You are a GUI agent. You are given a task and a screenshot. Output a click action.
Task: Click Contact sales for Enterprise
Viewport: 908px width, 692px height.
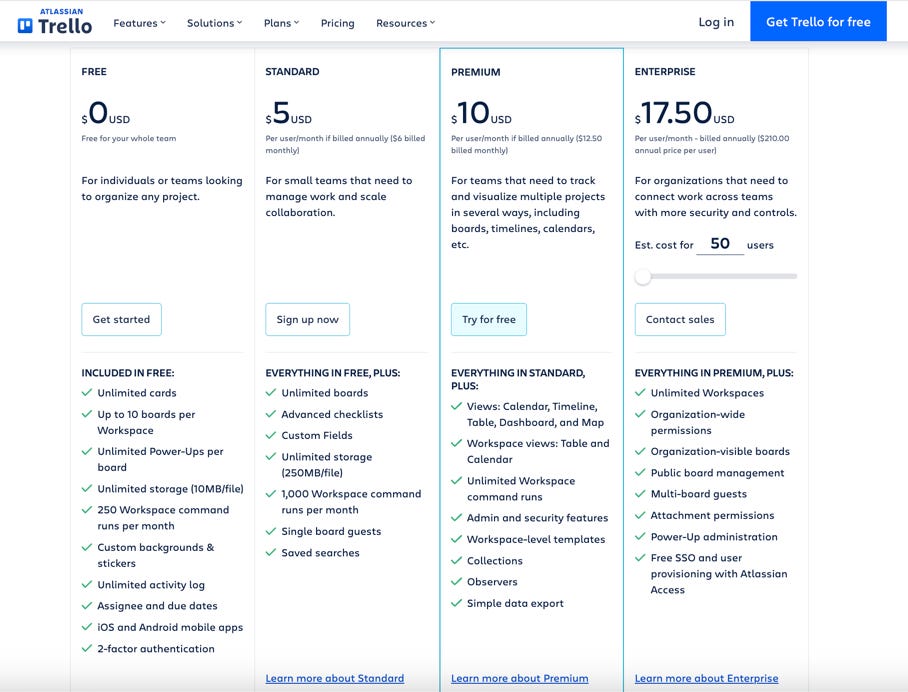tap(680, 319)
